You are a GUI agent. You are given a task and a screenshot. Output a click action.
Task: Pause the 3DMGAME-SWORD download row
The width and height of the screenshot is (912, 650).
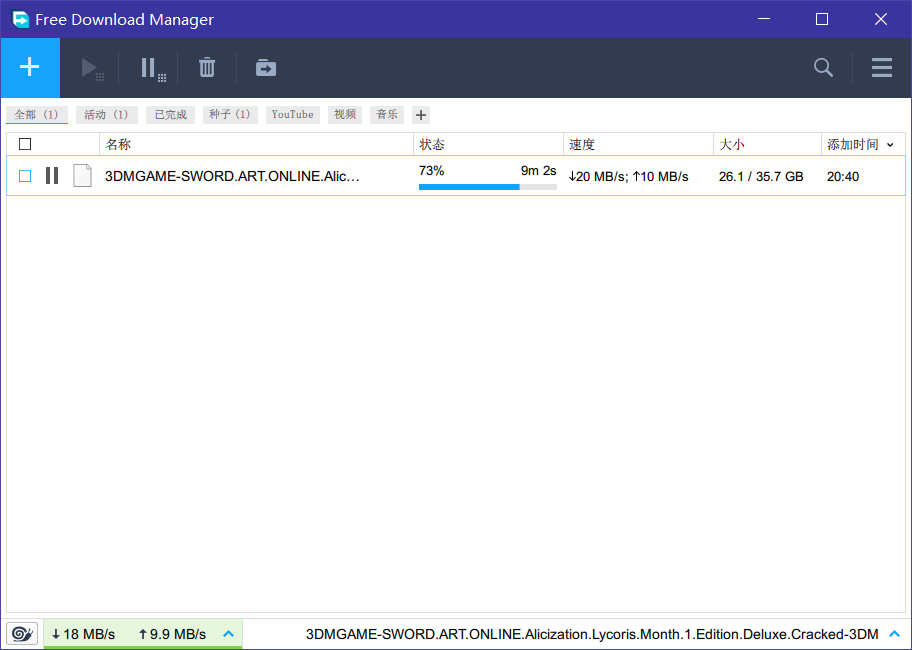click(52, 176)
